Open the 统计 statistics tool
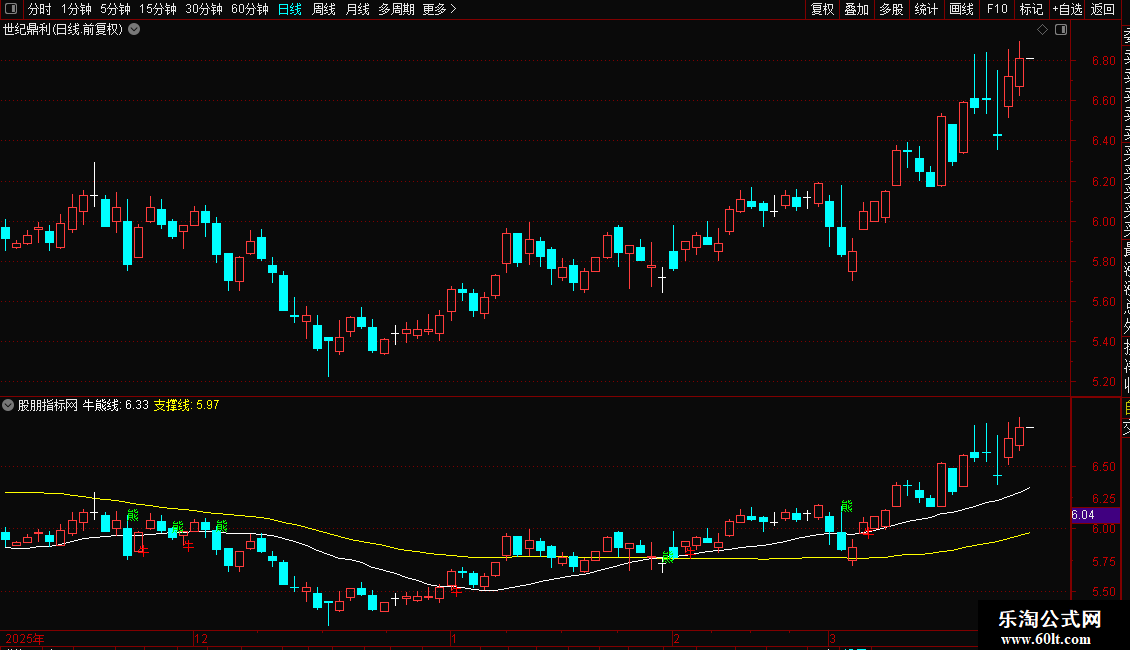 [926, 9]
